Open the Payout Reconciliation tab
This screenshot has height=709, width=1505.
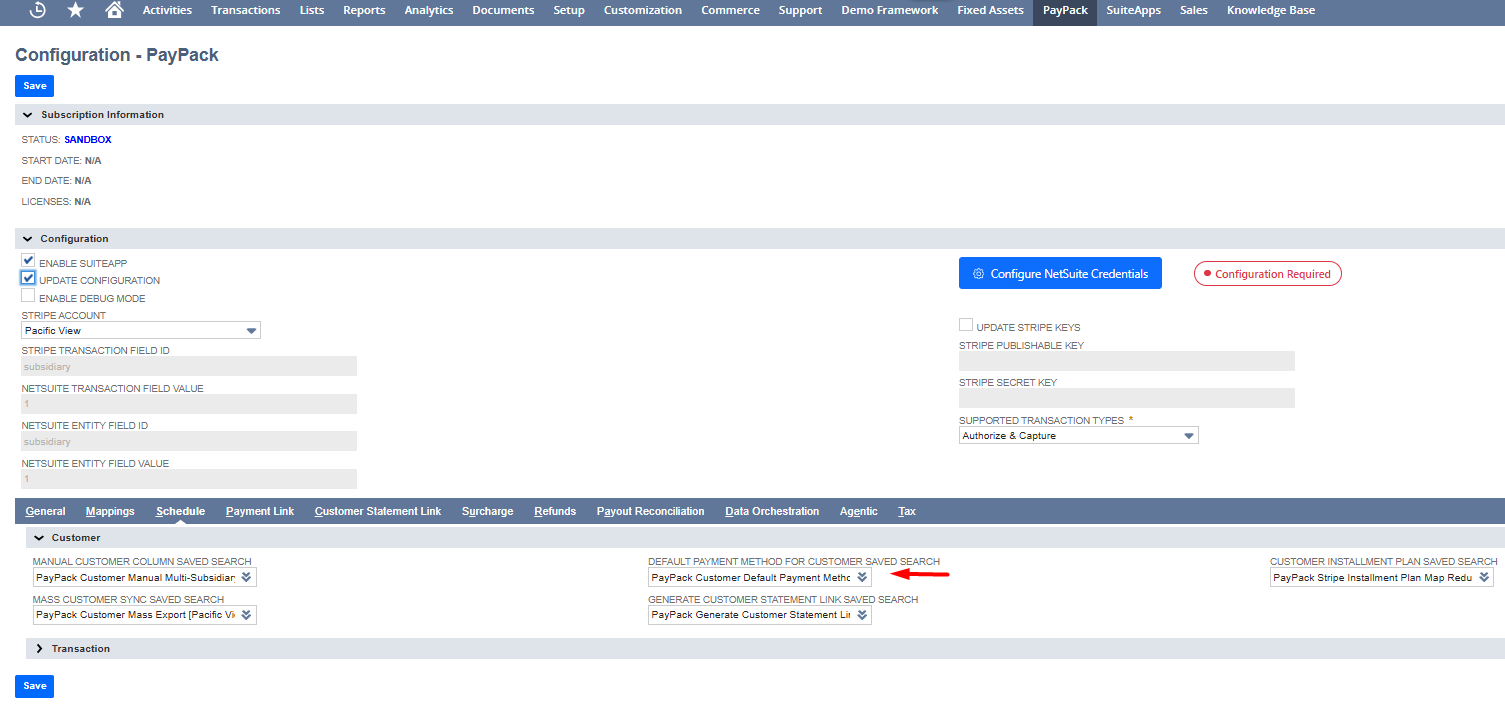coord(651,511)
